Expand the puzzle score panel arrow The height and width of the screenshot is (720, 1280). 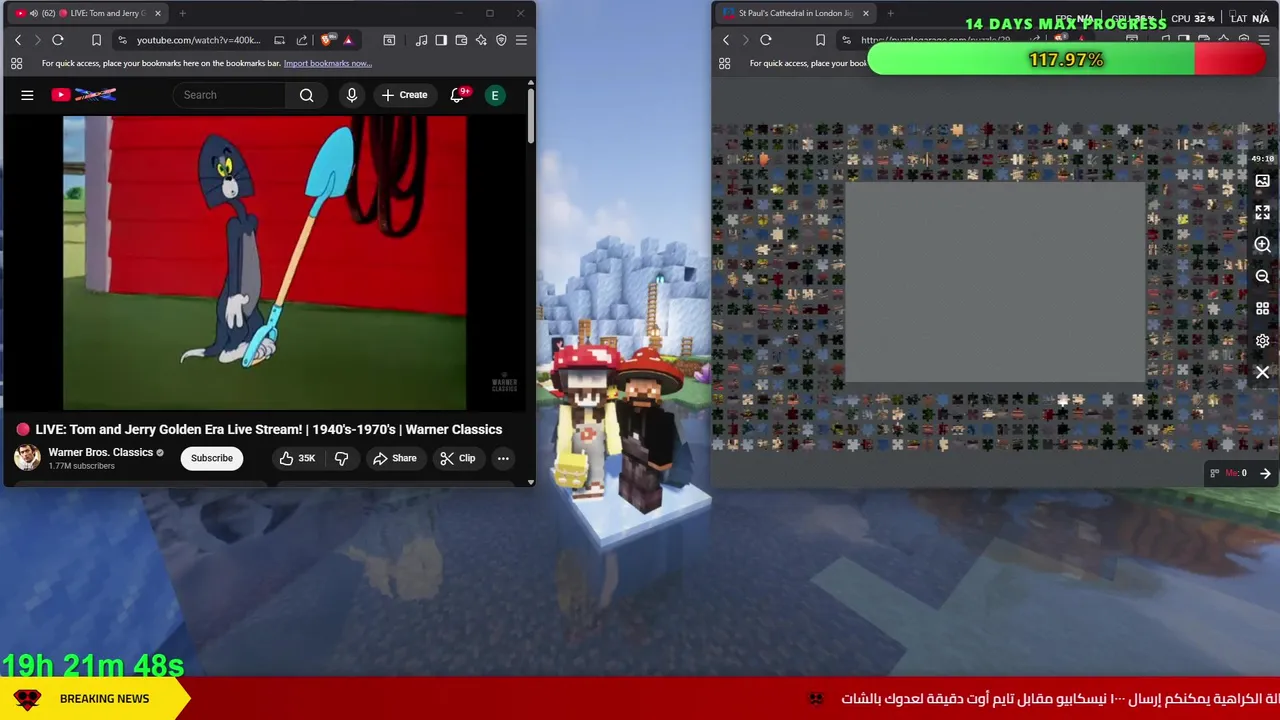coord(1265,474)
